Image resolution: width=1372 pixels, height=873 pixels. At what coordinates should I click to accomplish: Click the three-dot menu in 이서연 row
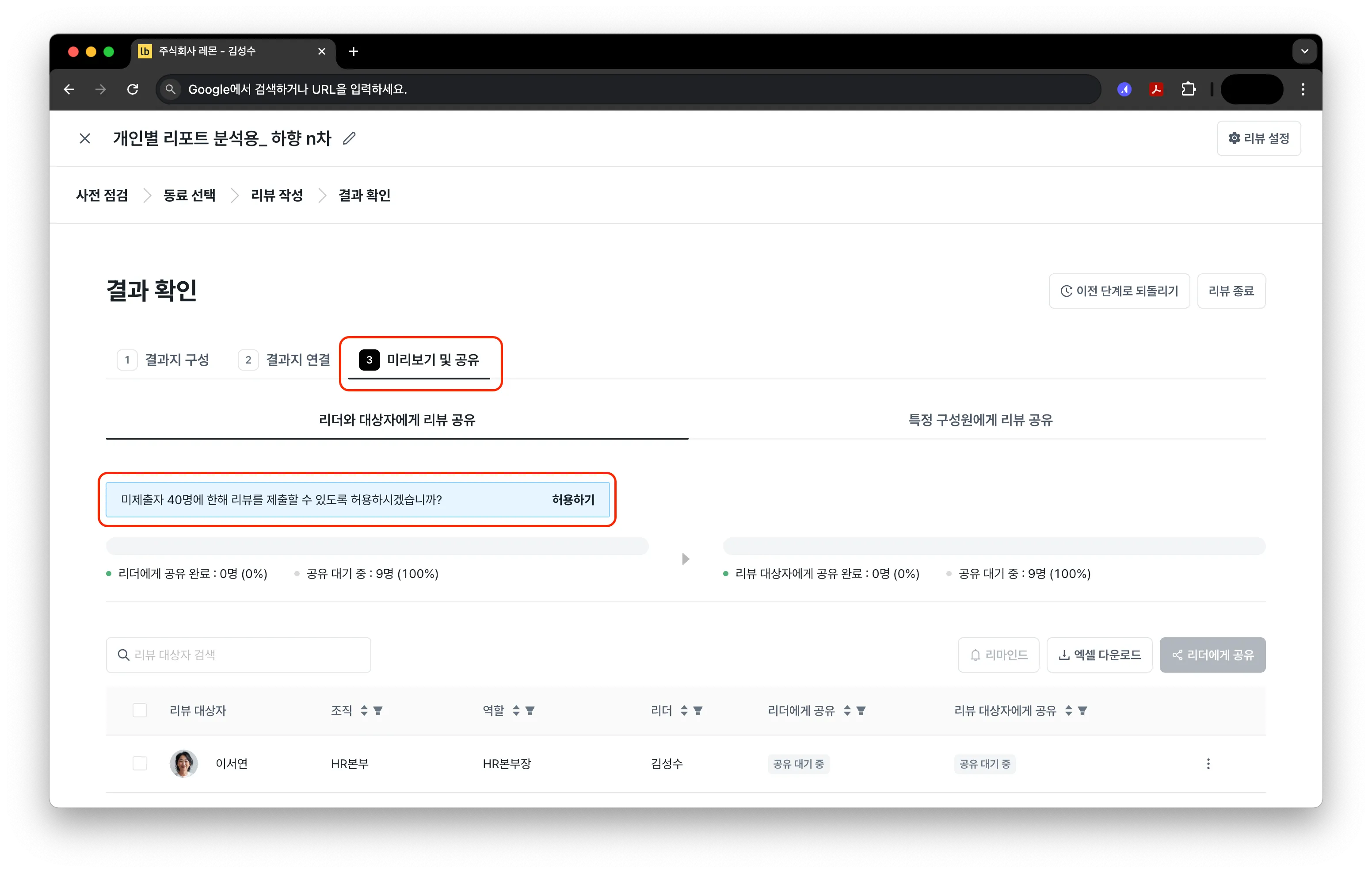[1208, 763]
